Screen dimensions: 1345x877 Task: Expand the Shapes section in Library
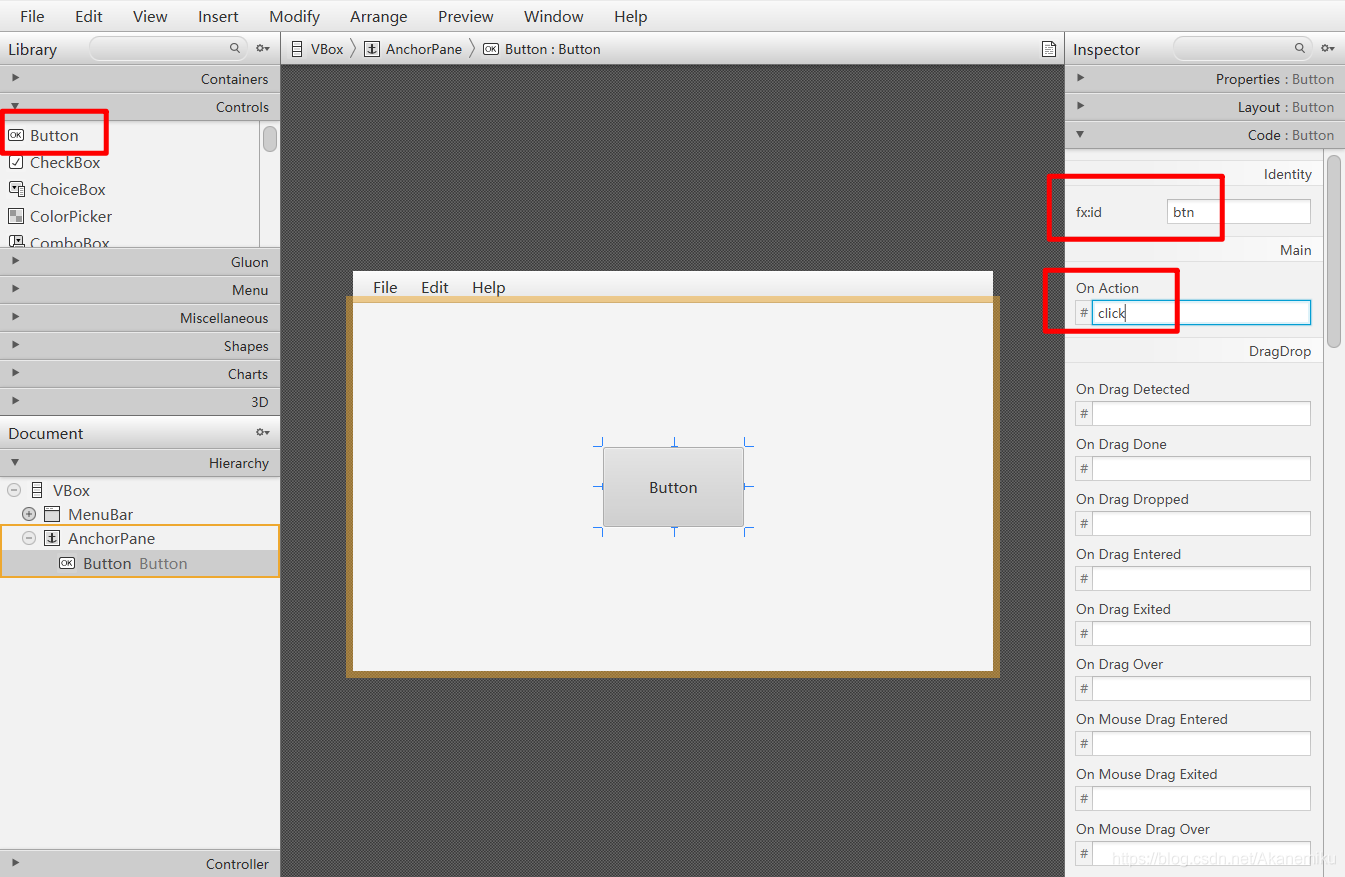tap(15, 345)
